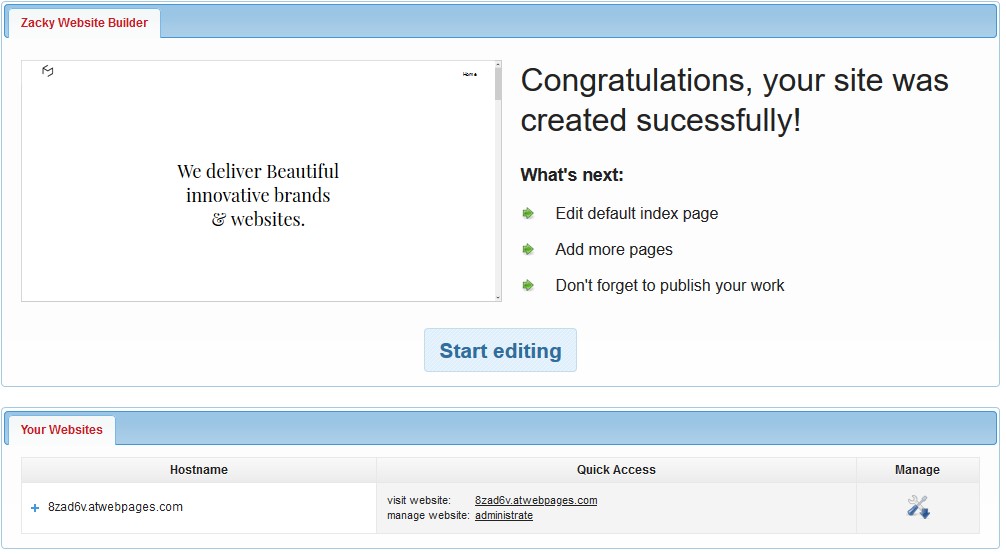
Task: Open the Zacky Website Builder tab
Action: tap(84, 23)
